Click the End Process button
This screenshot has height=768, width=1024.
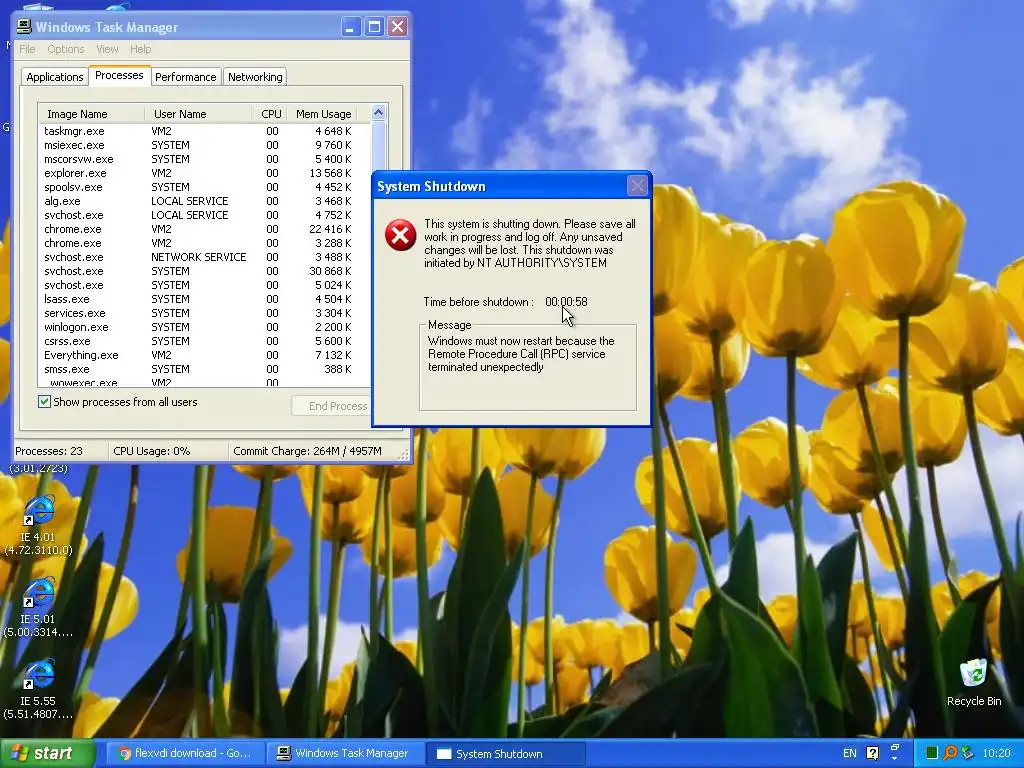[x=331, y=406]
